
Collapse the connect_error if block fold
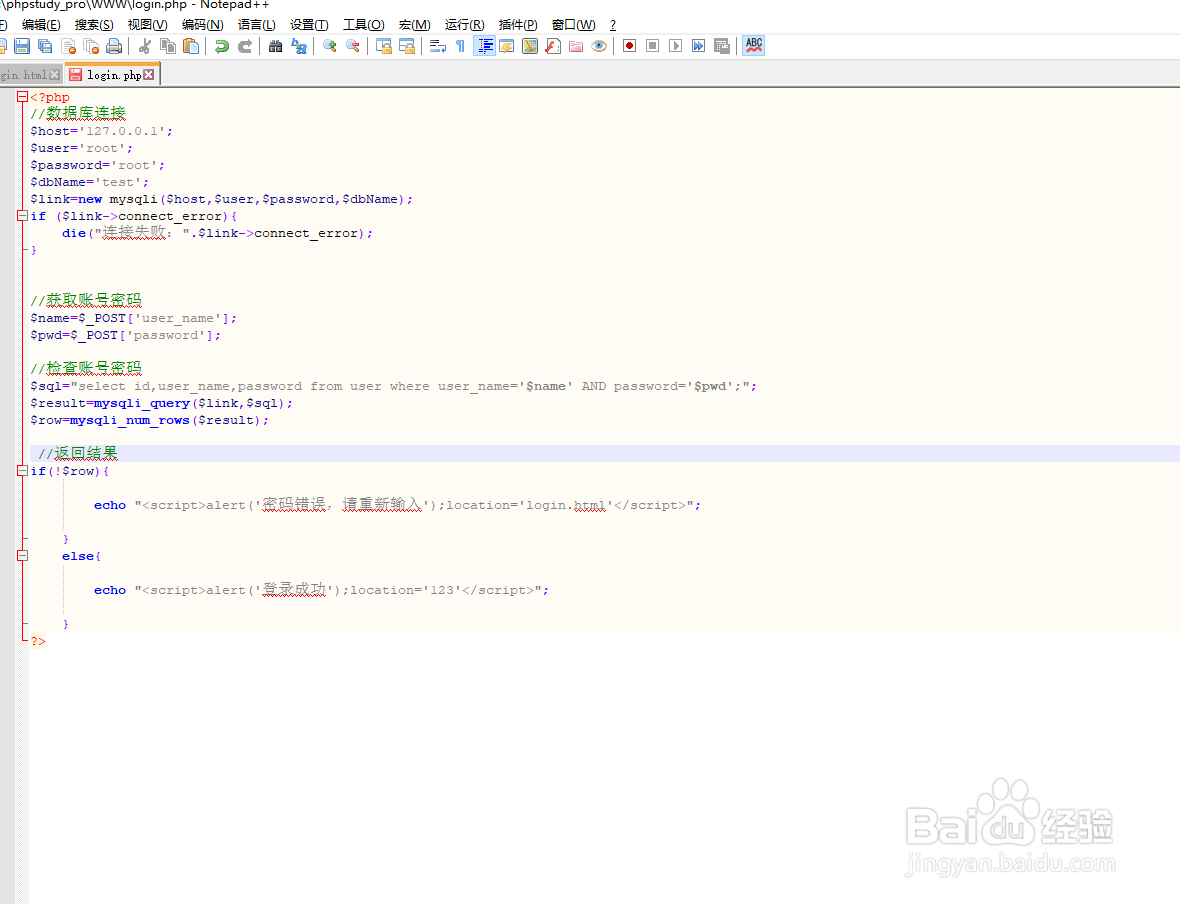coord(23,215)
